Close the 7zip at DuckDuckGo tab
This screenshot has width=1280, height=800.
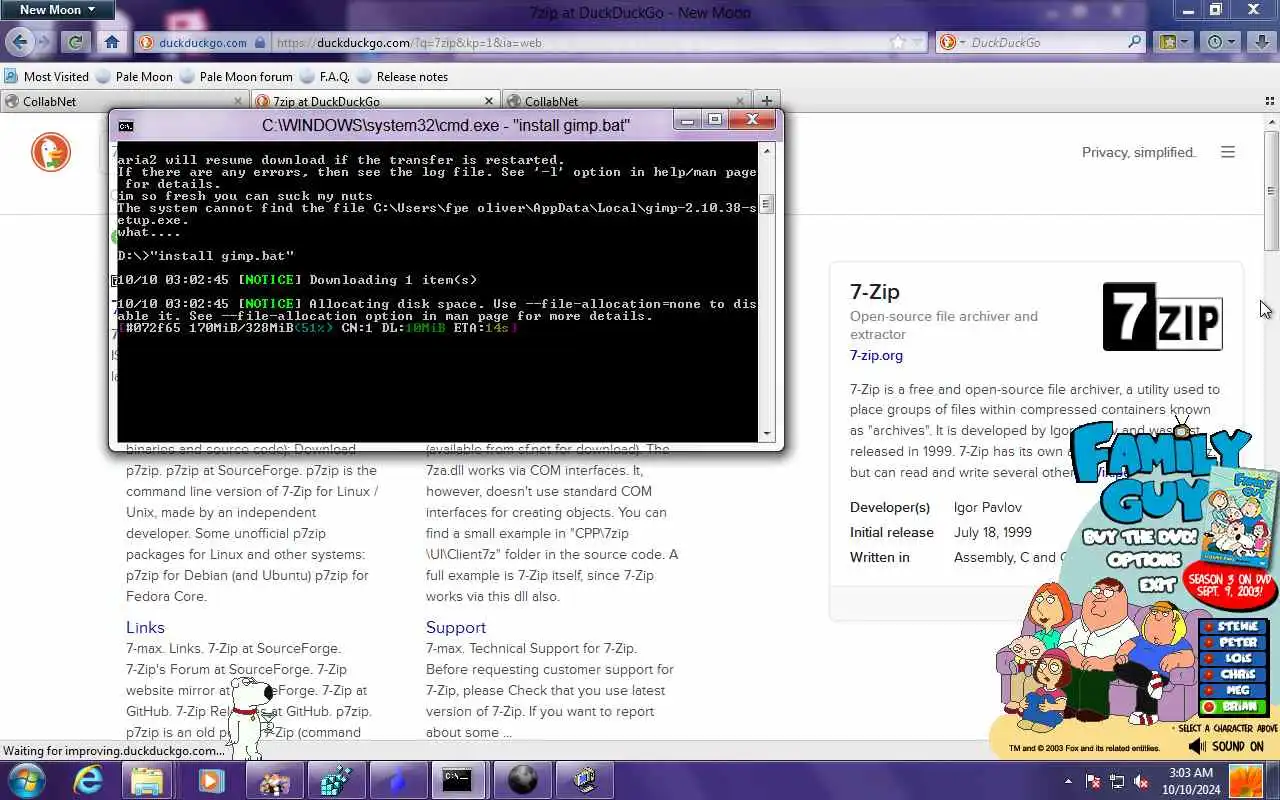(489, 101)
